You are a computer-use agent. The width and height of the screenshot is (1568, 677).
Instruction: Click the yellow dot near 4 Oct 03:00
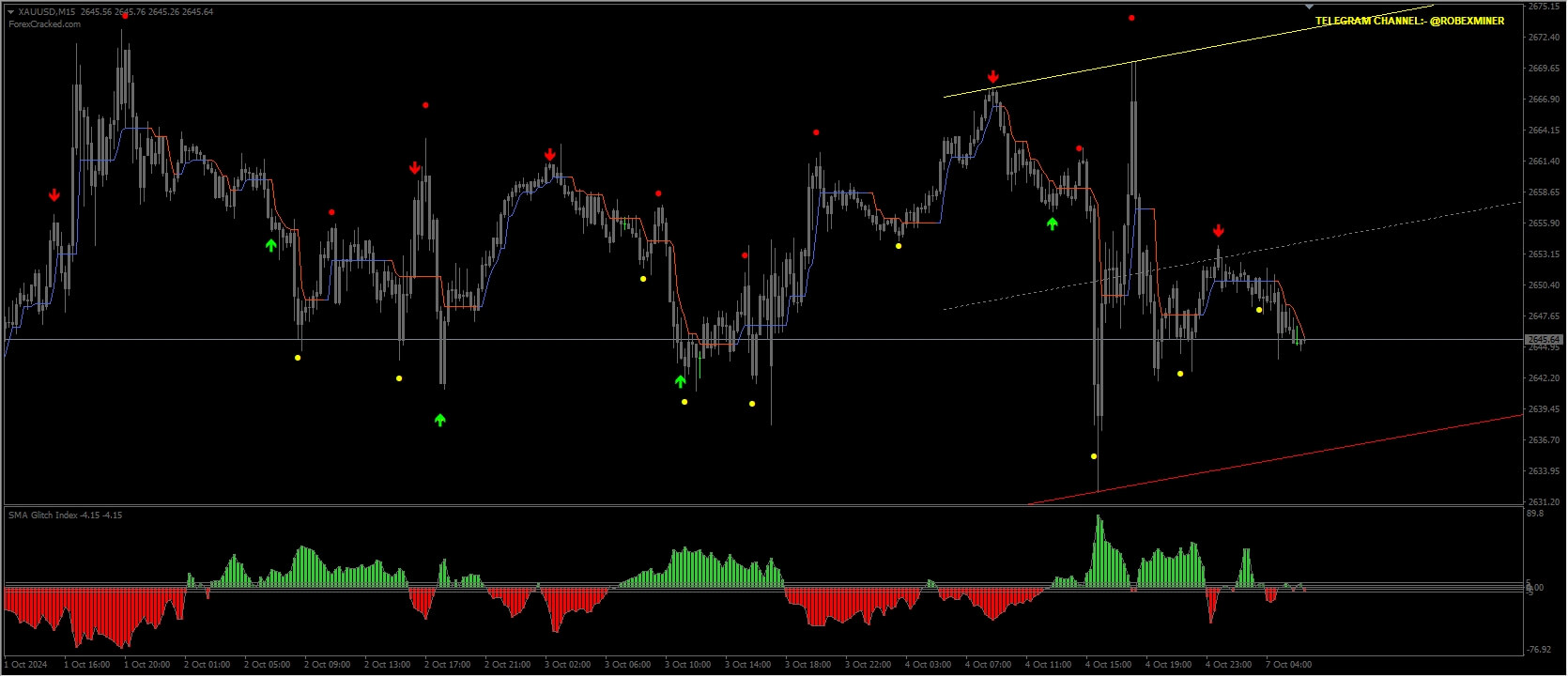click(x=899, y=246)
